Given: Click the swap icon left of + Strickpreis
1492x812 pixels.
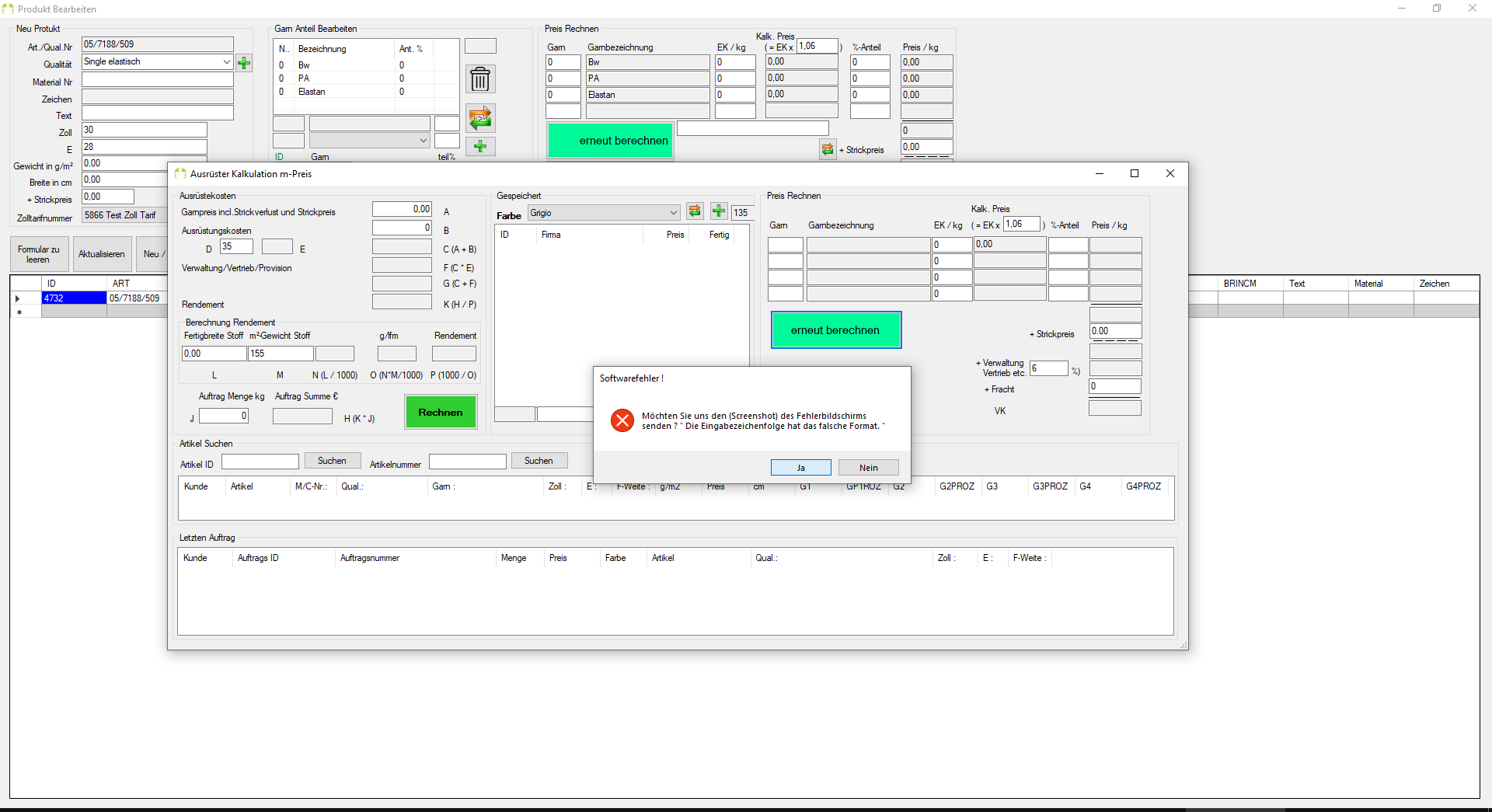Looking at the screenshot, I should click(x=828, y=149).
